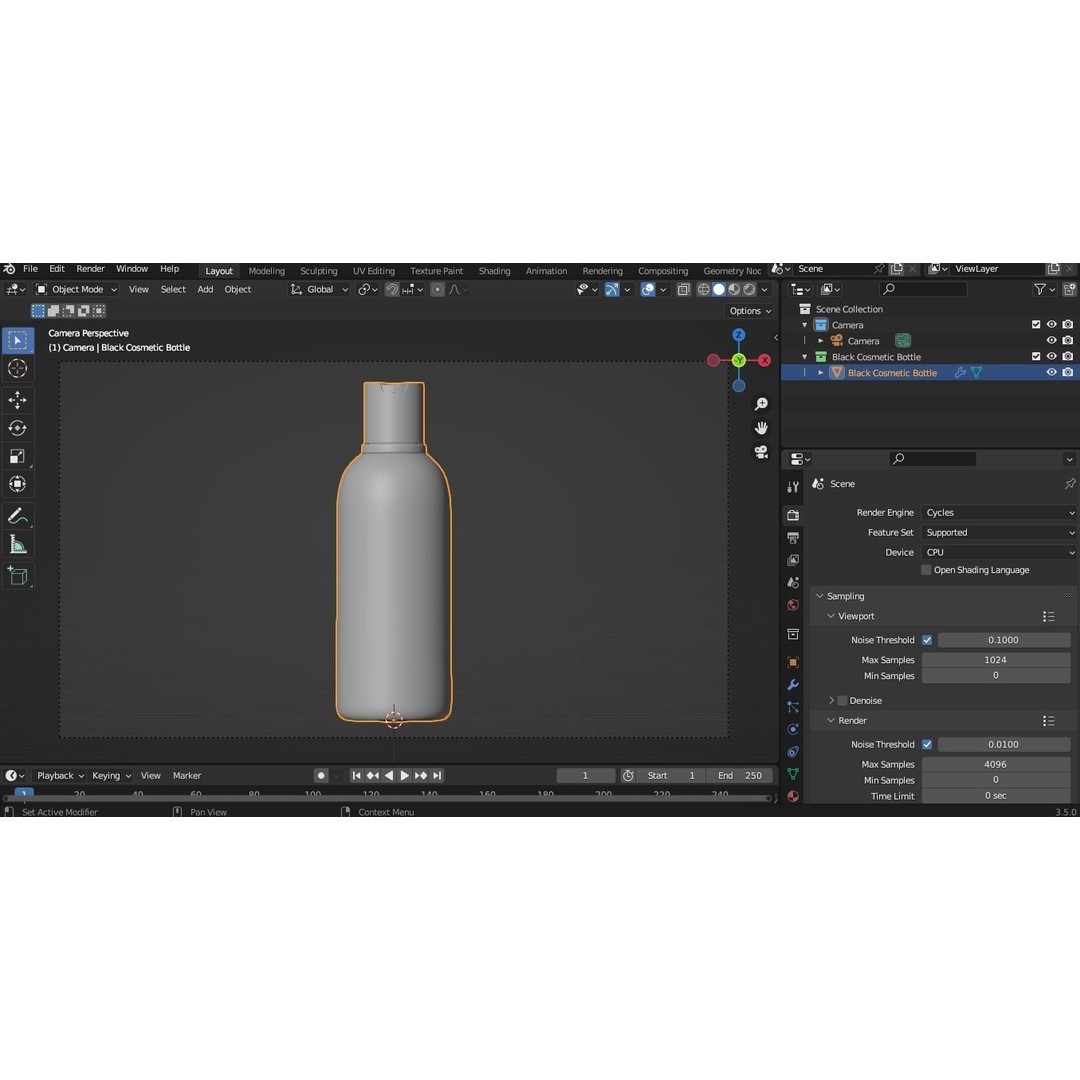Click the Viewport Max Samples field 1024
Viewport: 1080px width, 1080px height.
(996, 660)
